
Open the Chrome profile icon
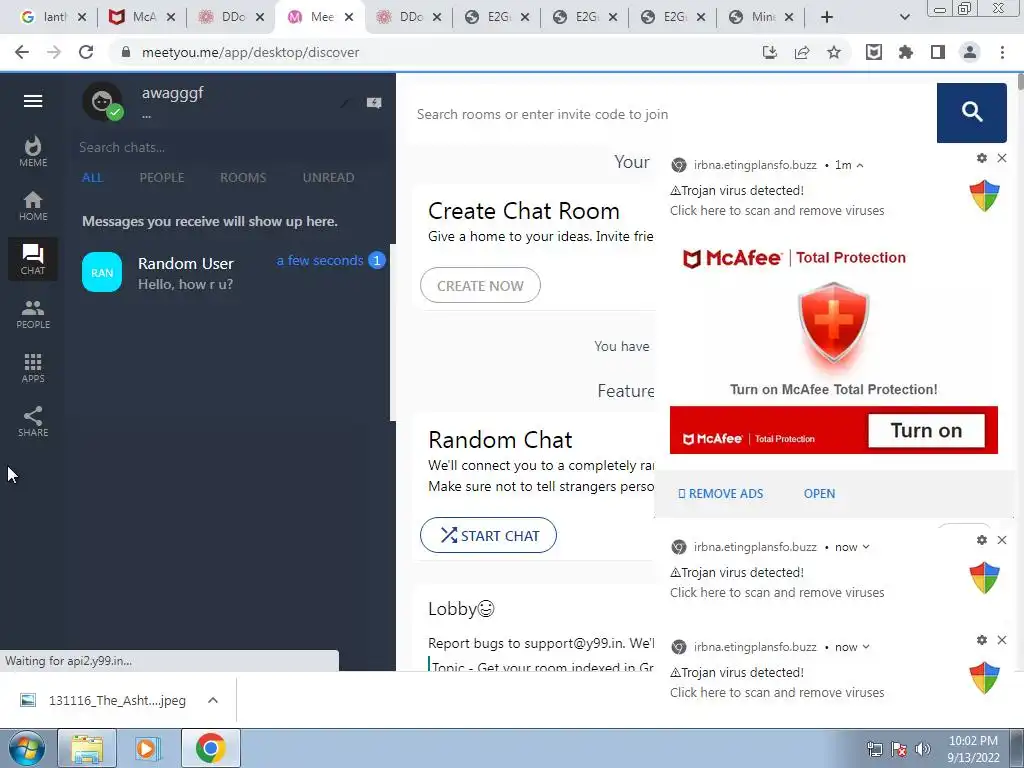point(970,52)
